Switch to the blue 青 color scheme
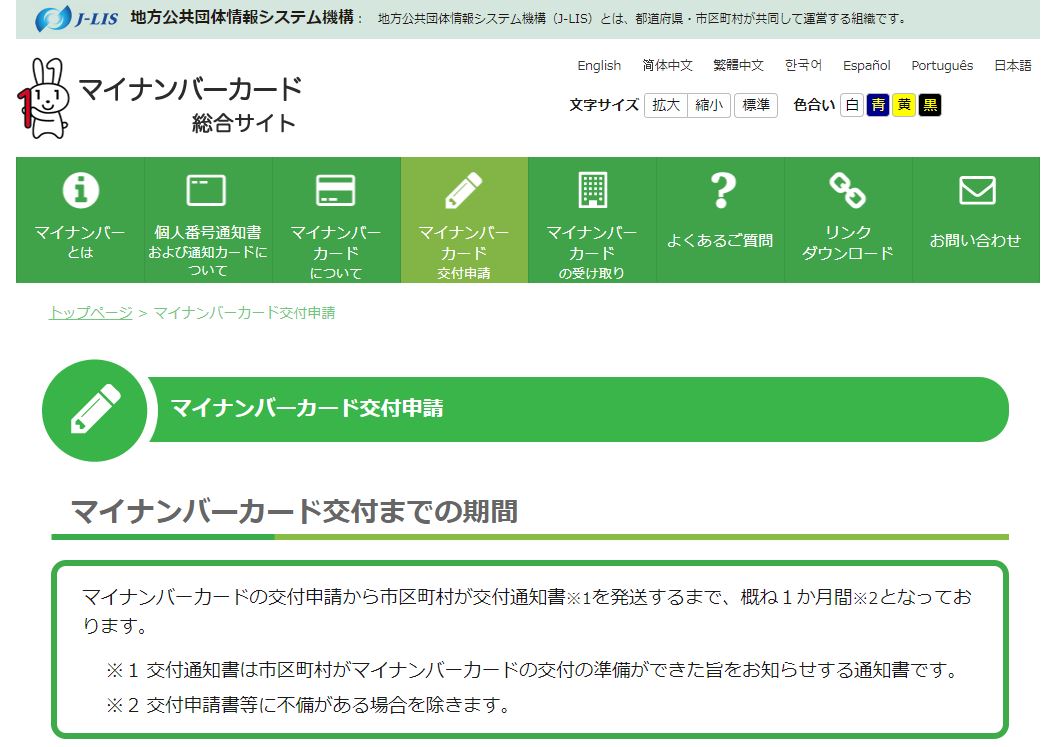This screenshot has width=1060, height=747. tap(878, 105)
